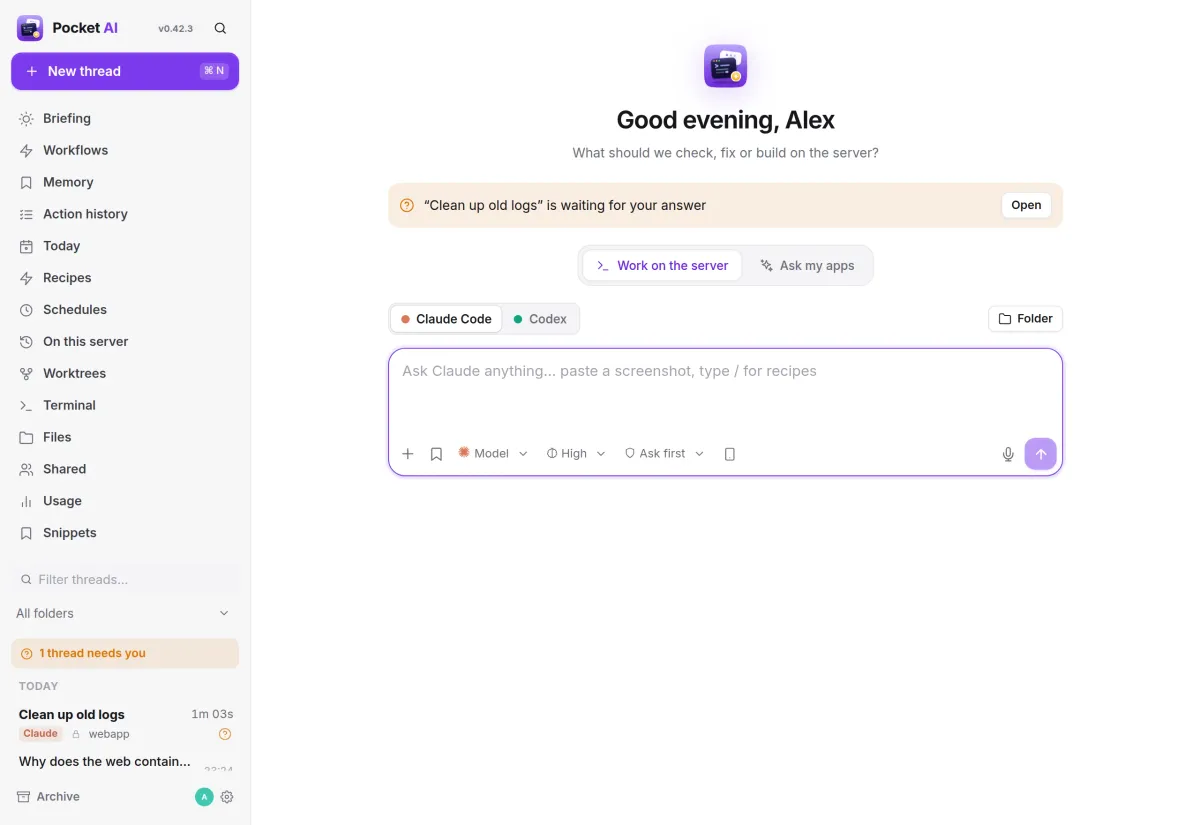The image size is (1200, 825).
Task: Open Action history
Action: click(125, 214)
